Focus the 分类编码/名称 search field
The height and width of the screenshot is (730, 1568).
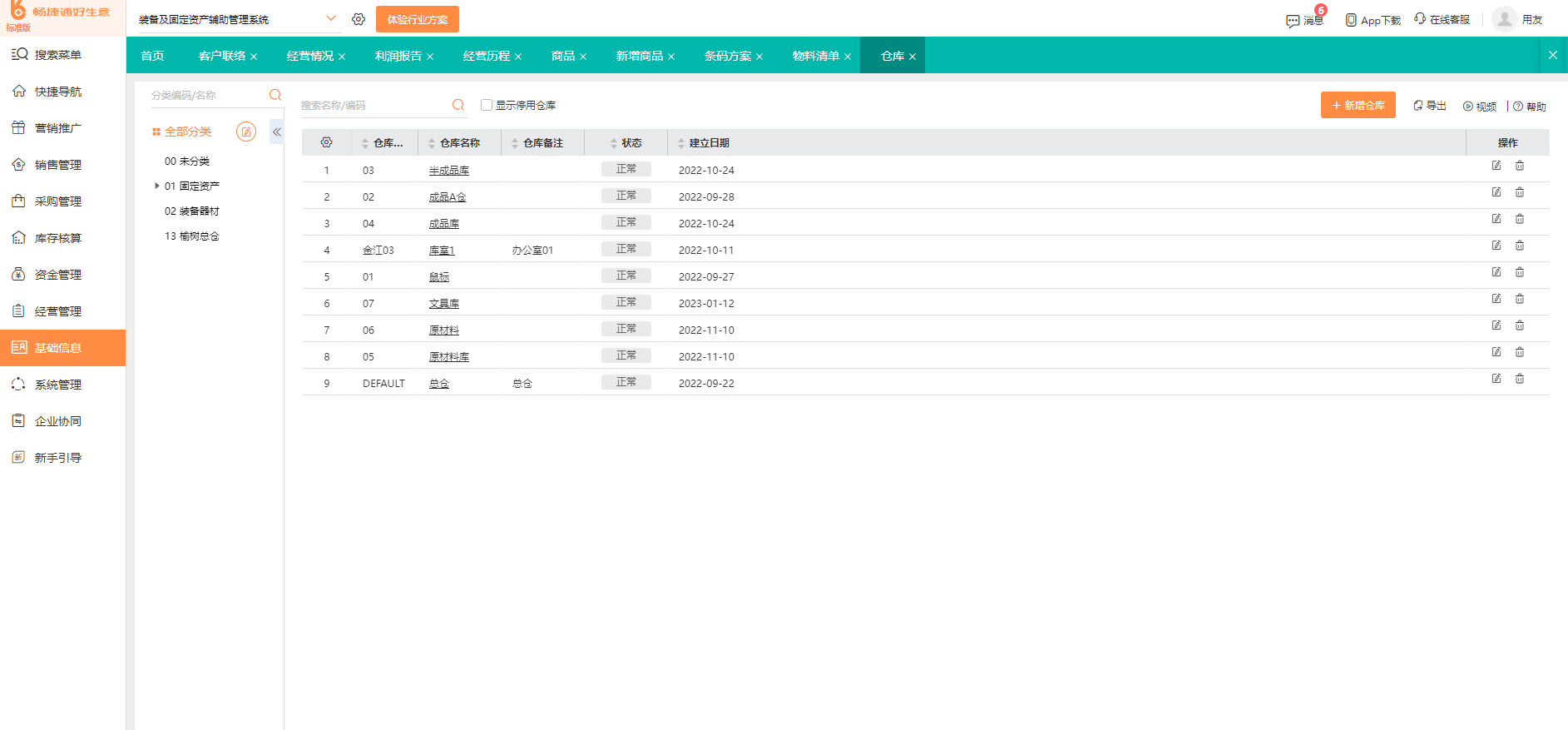(208, 95)
